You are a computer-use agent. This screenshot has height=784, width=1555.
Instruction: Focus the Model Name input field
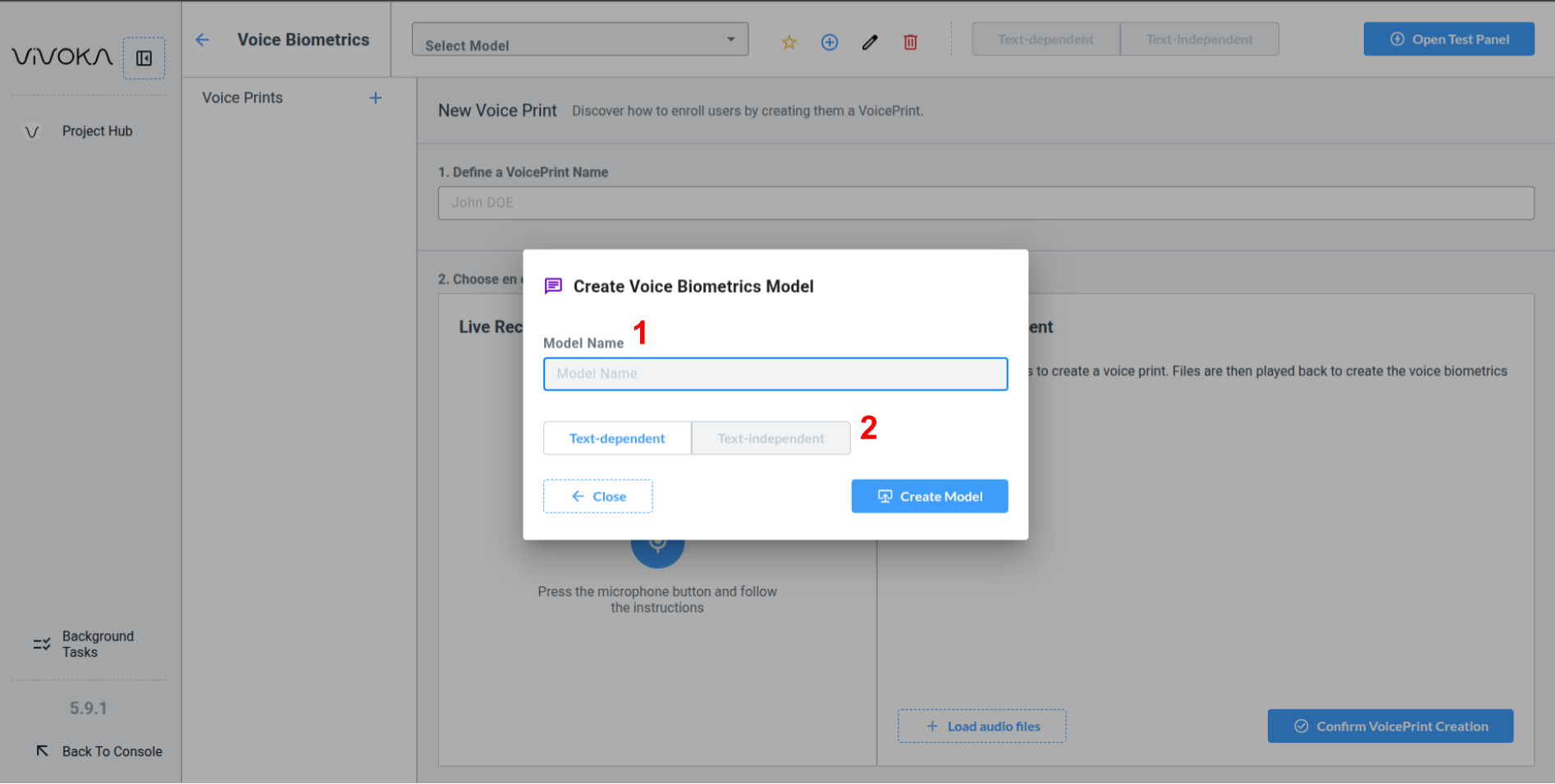tap(775, 374)
